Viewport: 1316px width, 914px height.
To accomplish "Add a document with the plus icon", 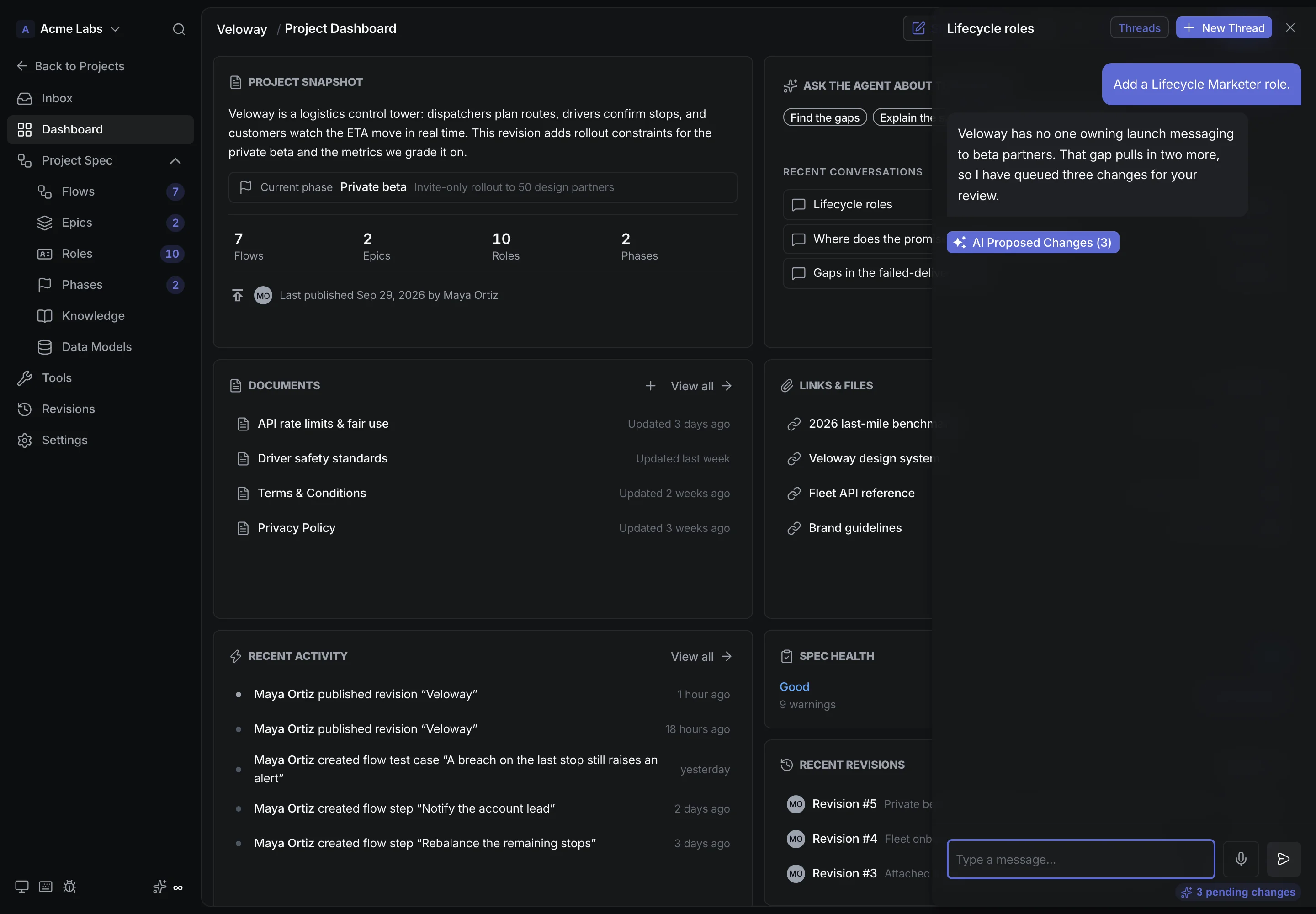I will coord(650,386).
